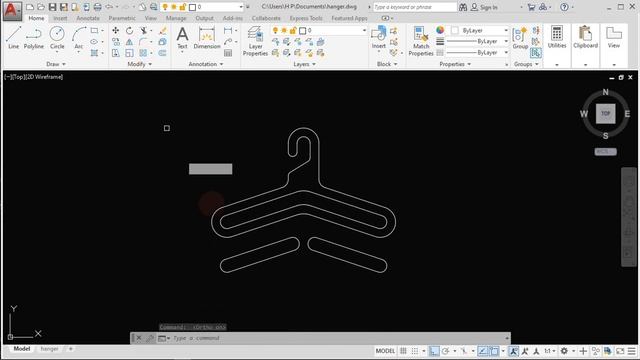This screenshot has height=360, width=640.
Task: Add a new layout with plus tab
Action: [x=71, y=349]
